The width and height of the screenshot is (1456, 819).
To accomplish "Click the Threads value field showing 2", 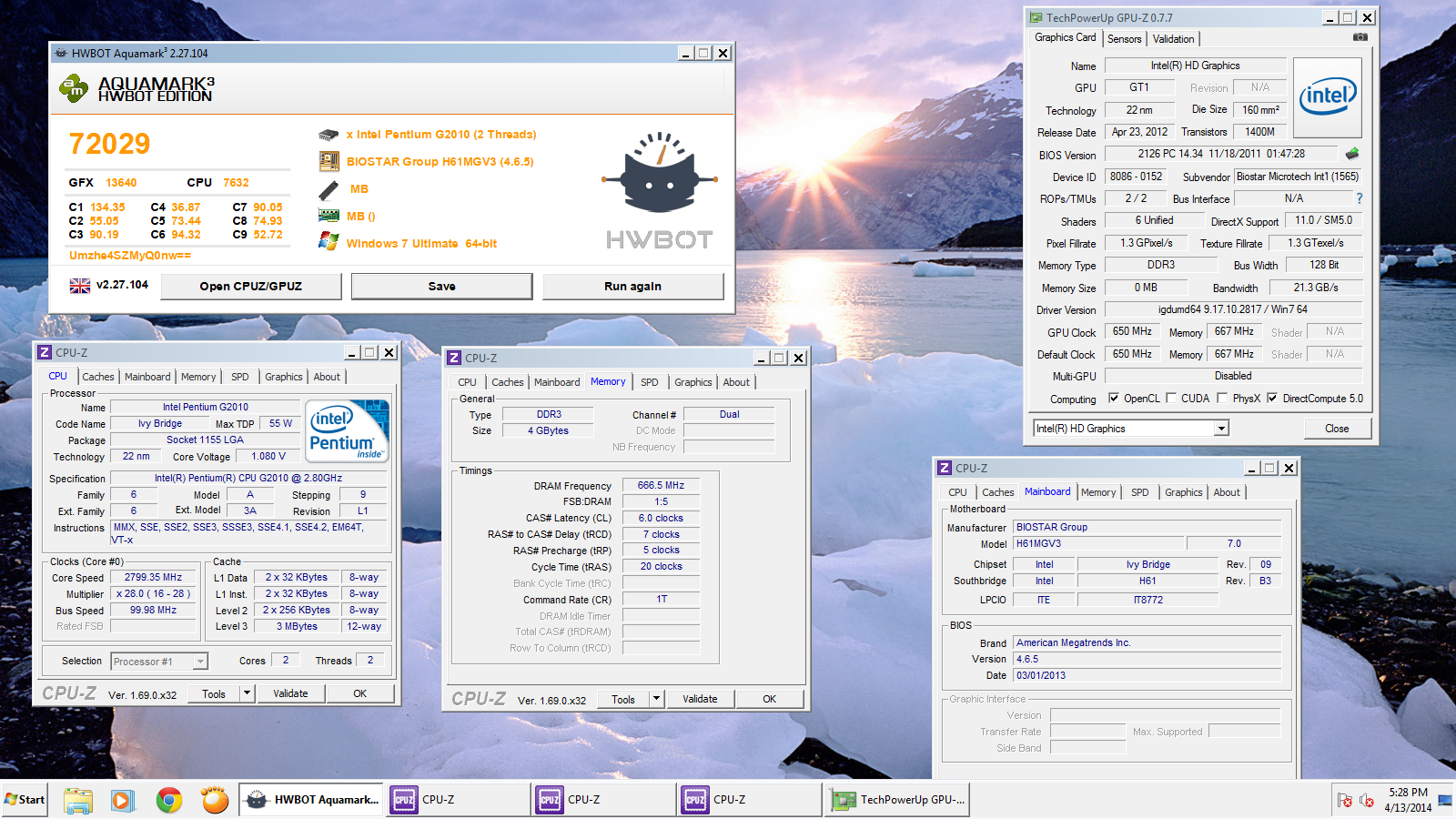I will click(x=370, y=661).
